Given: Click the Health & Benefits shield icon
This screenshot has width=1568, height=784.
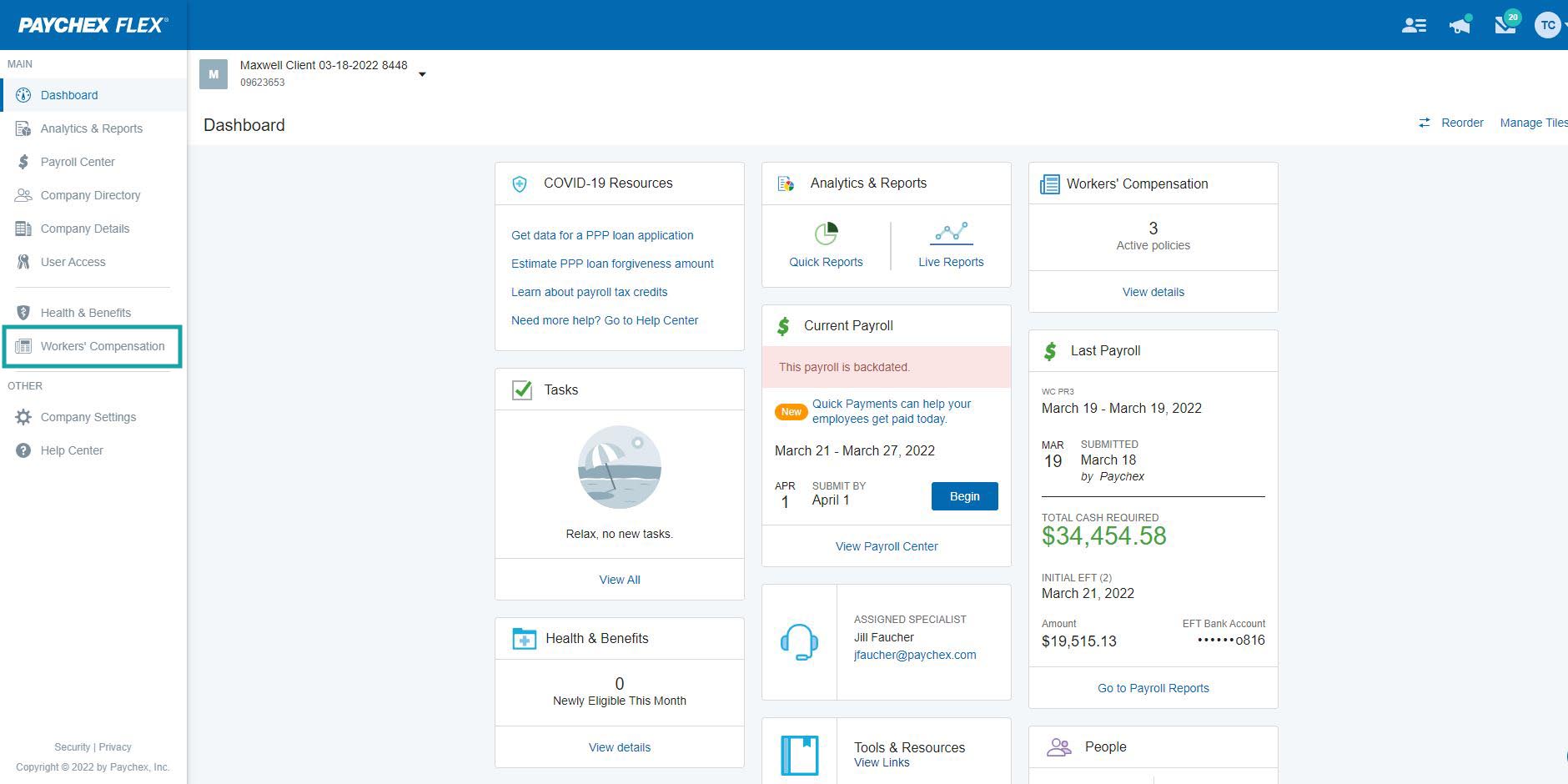Looking at the screenshot, I should [23, 313].
